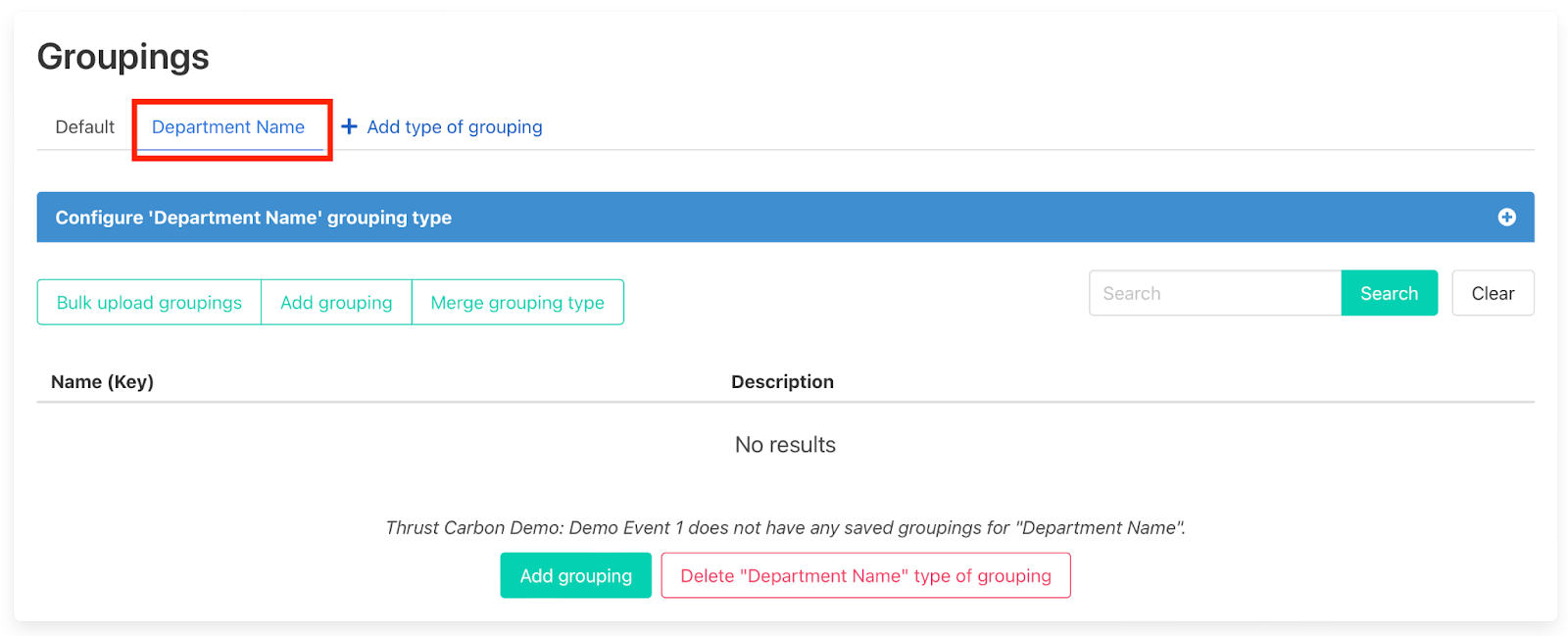Hit the green Search button
Screen dimensions: 1568x636
[x=1389, y=293]
